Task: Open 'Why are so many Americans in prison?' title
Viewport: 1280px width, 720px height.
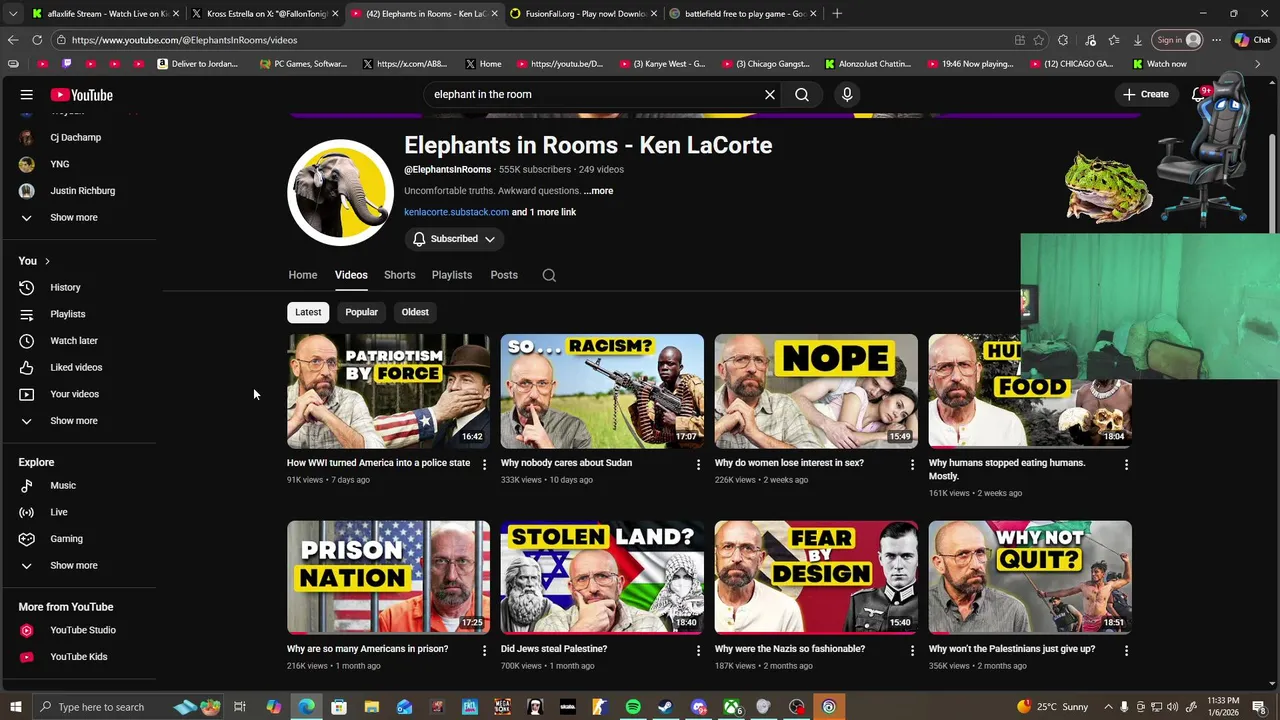Action: (x=367, y=649)
